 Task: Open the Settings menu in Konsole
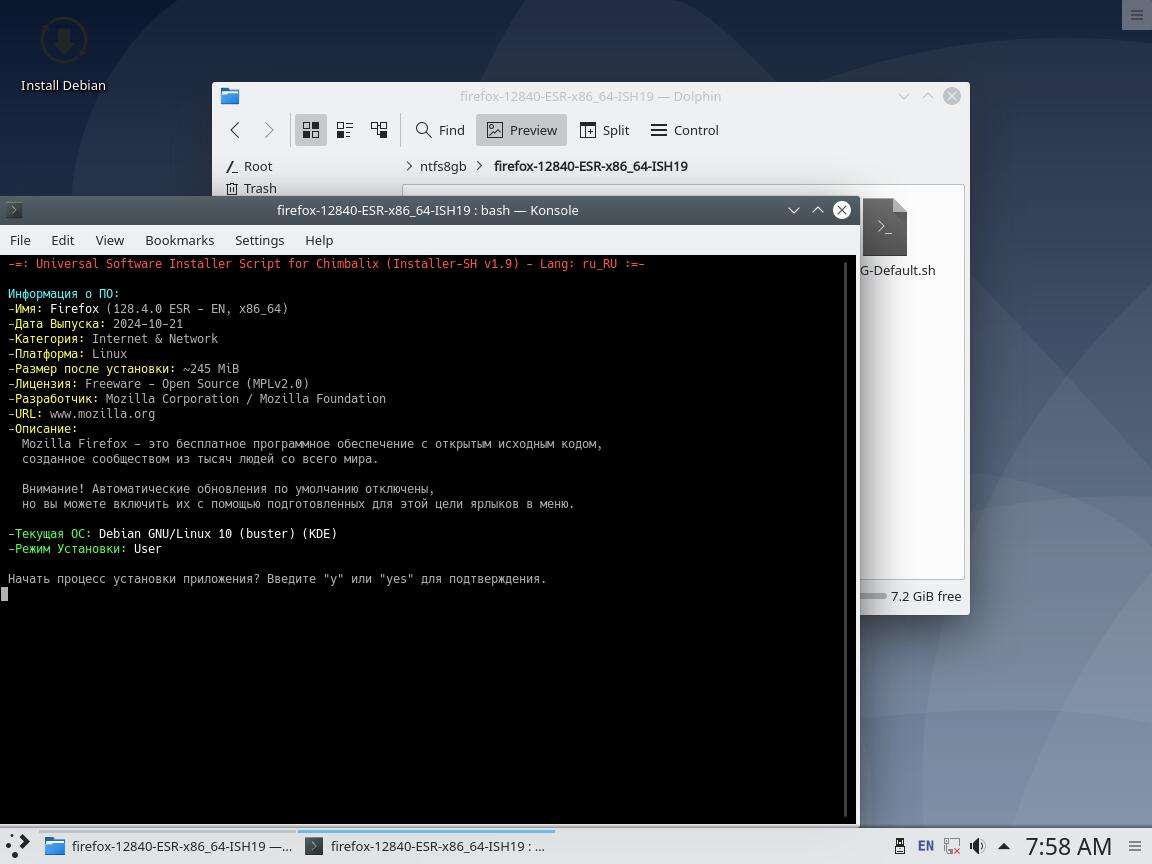point(259,240)
